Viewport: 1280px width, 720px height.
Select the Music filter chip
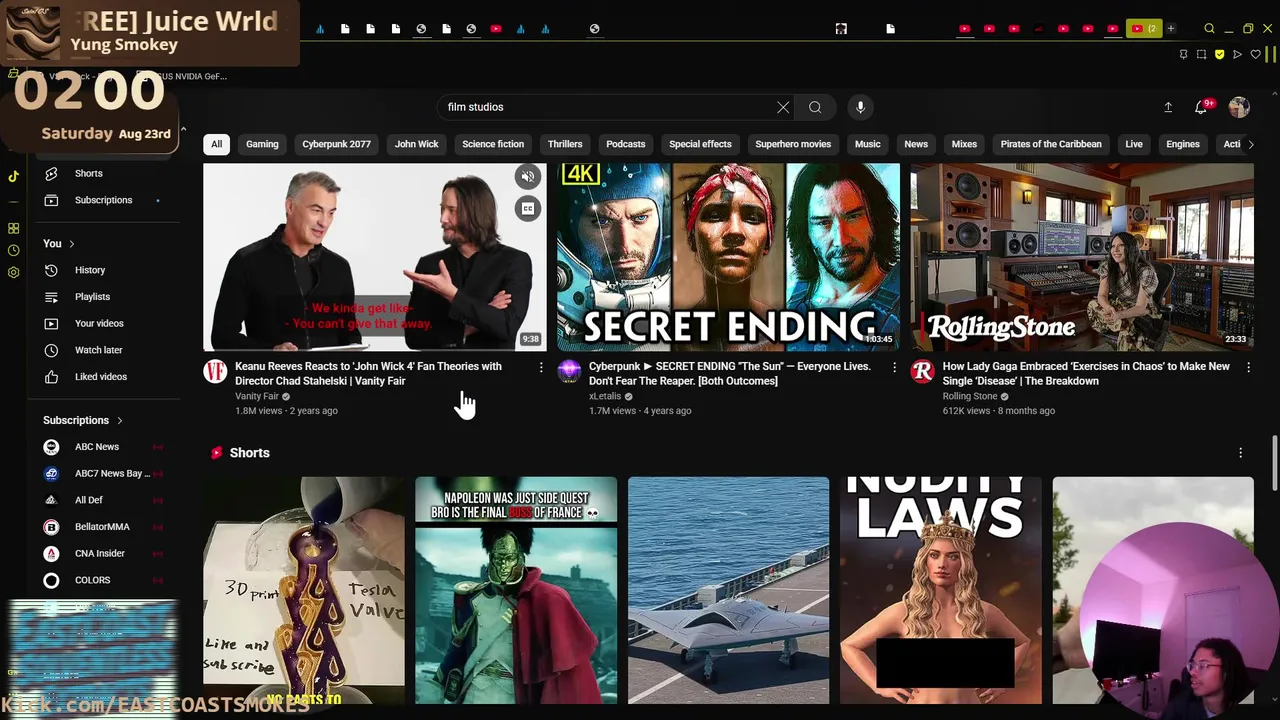pos(868,144)
